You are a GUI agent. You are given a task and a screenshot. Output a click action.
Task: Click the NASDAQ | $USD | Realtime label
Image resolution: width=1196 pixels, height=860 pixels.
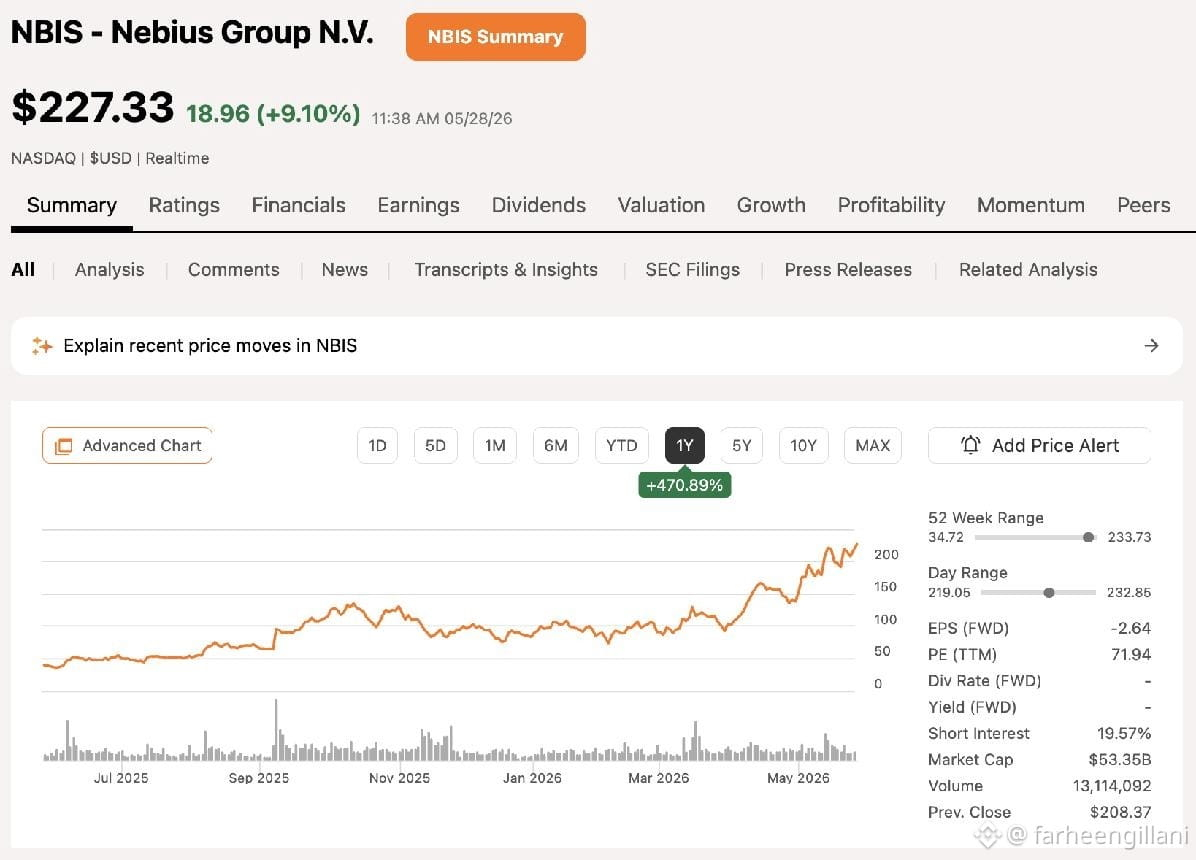tap(110, 159)
